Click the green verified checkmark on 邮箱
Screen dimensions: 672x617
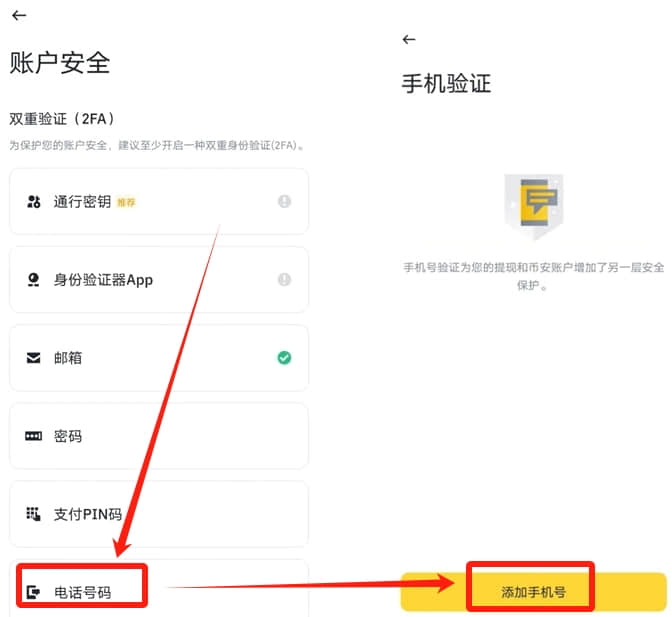(x=284, y=357)
